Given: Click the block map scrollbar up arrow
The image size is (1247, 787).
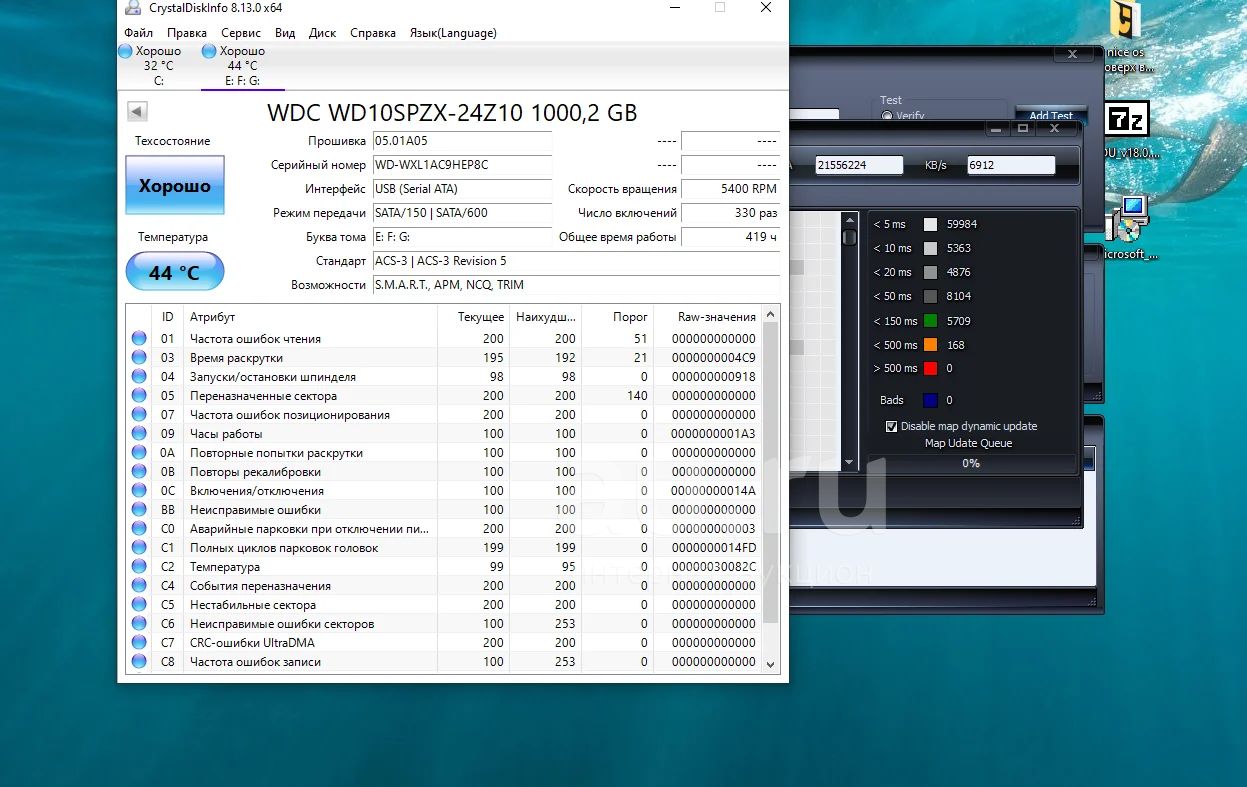Looking at the screenshot, I should [849, 219].
